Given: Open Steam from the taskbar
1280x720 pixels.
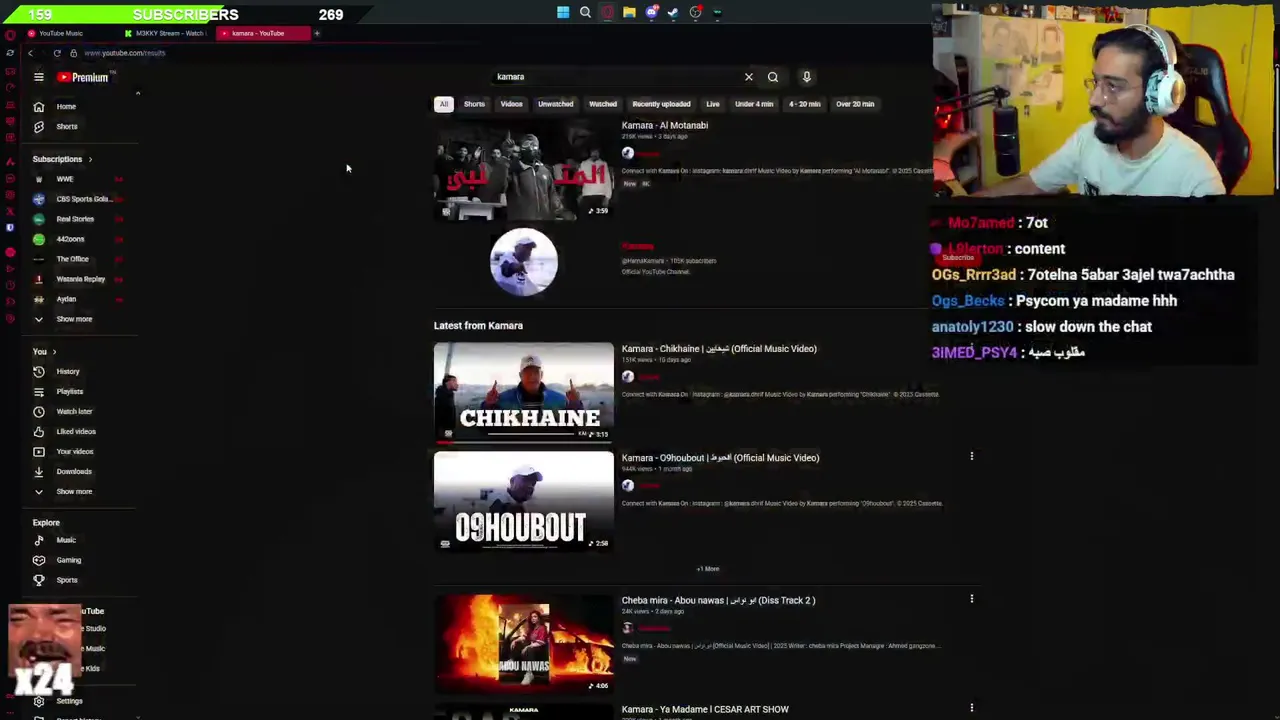Looking at the screenshot, I should (x=673, y=13).
